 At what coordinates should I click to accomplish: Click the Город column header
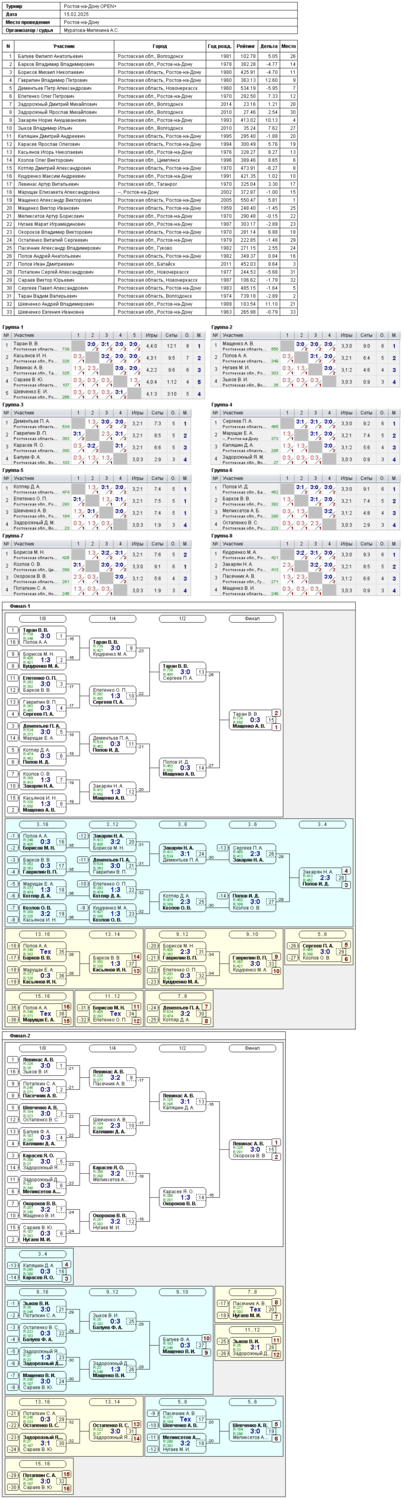point(160,46)
